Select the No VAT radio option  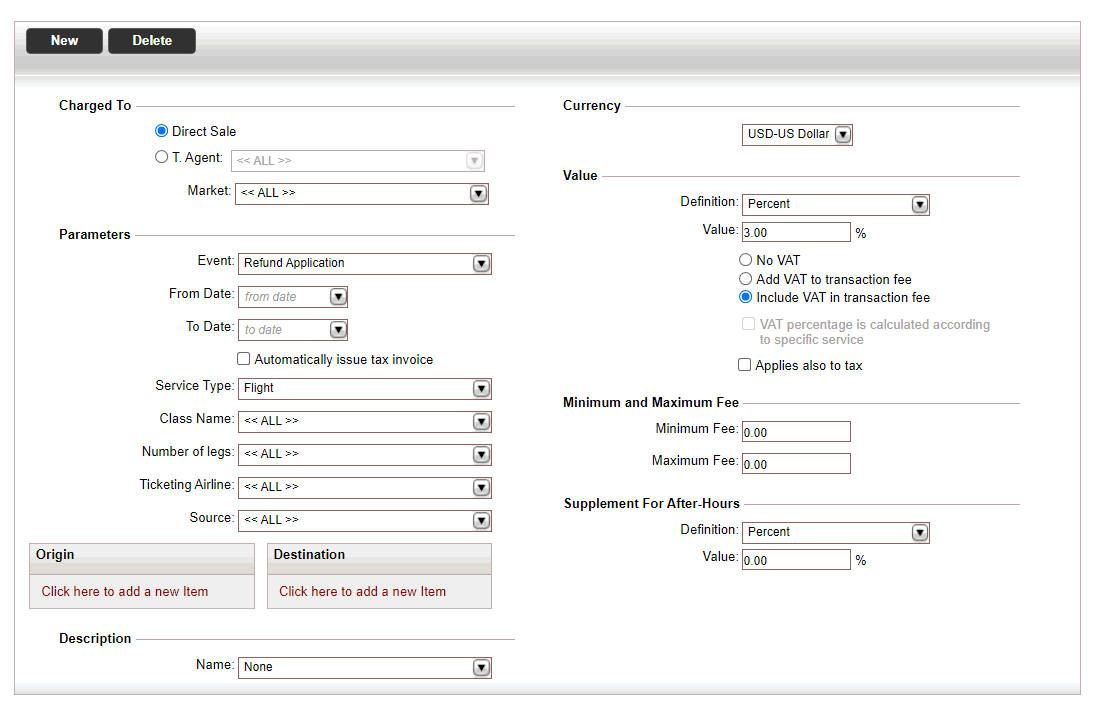pyautogui.click(x=746, y=260)
